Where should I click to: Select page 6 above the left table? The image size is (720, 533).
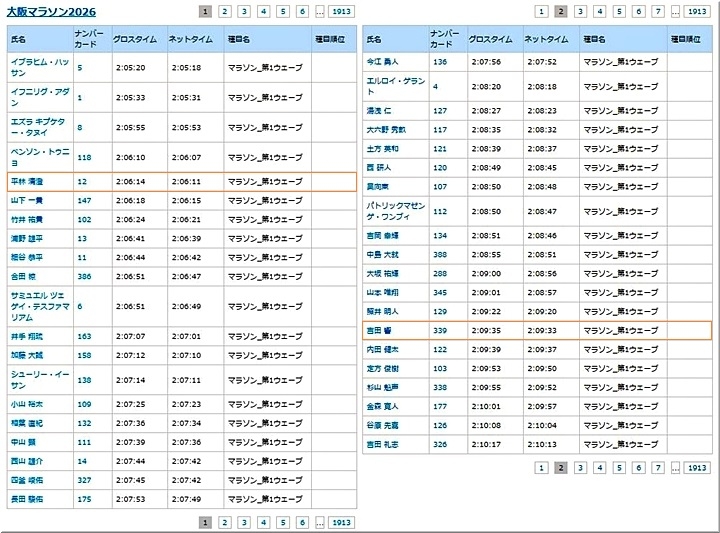tap(302, 12)
